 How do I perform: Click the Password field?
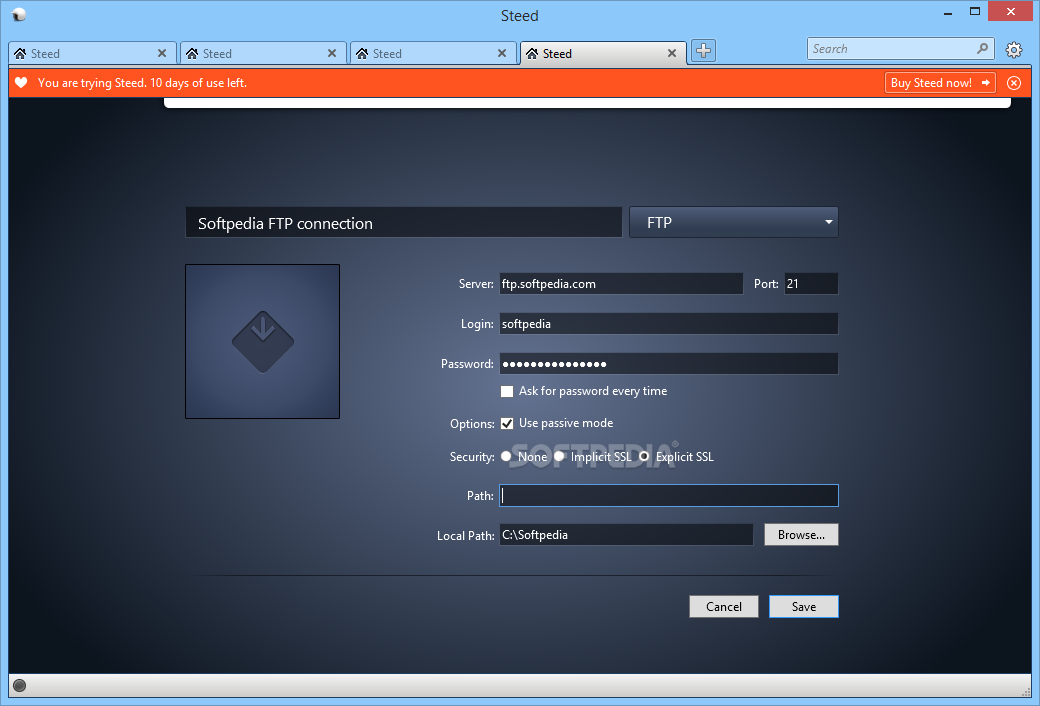[669, 364]
